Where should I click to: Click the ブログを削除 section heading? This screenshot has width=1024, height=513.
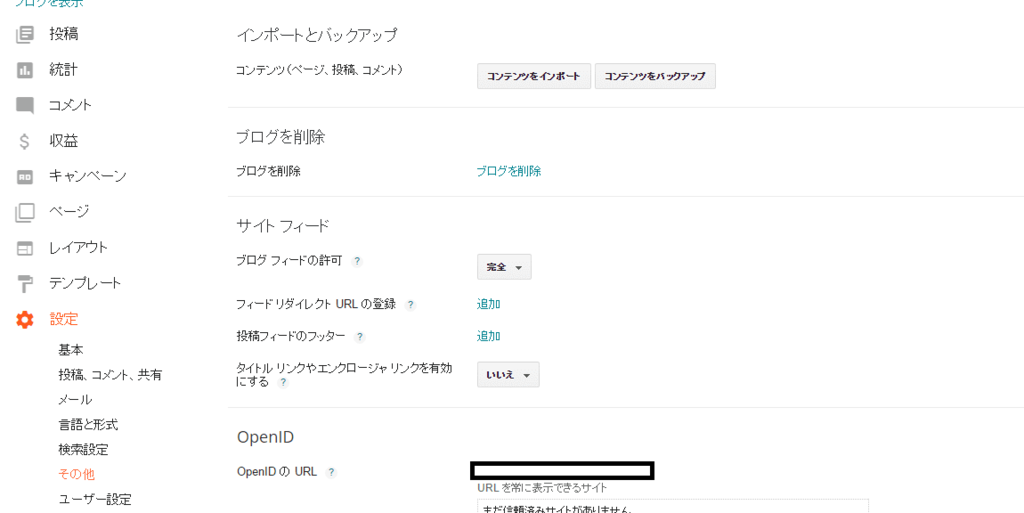click(281, 138)
